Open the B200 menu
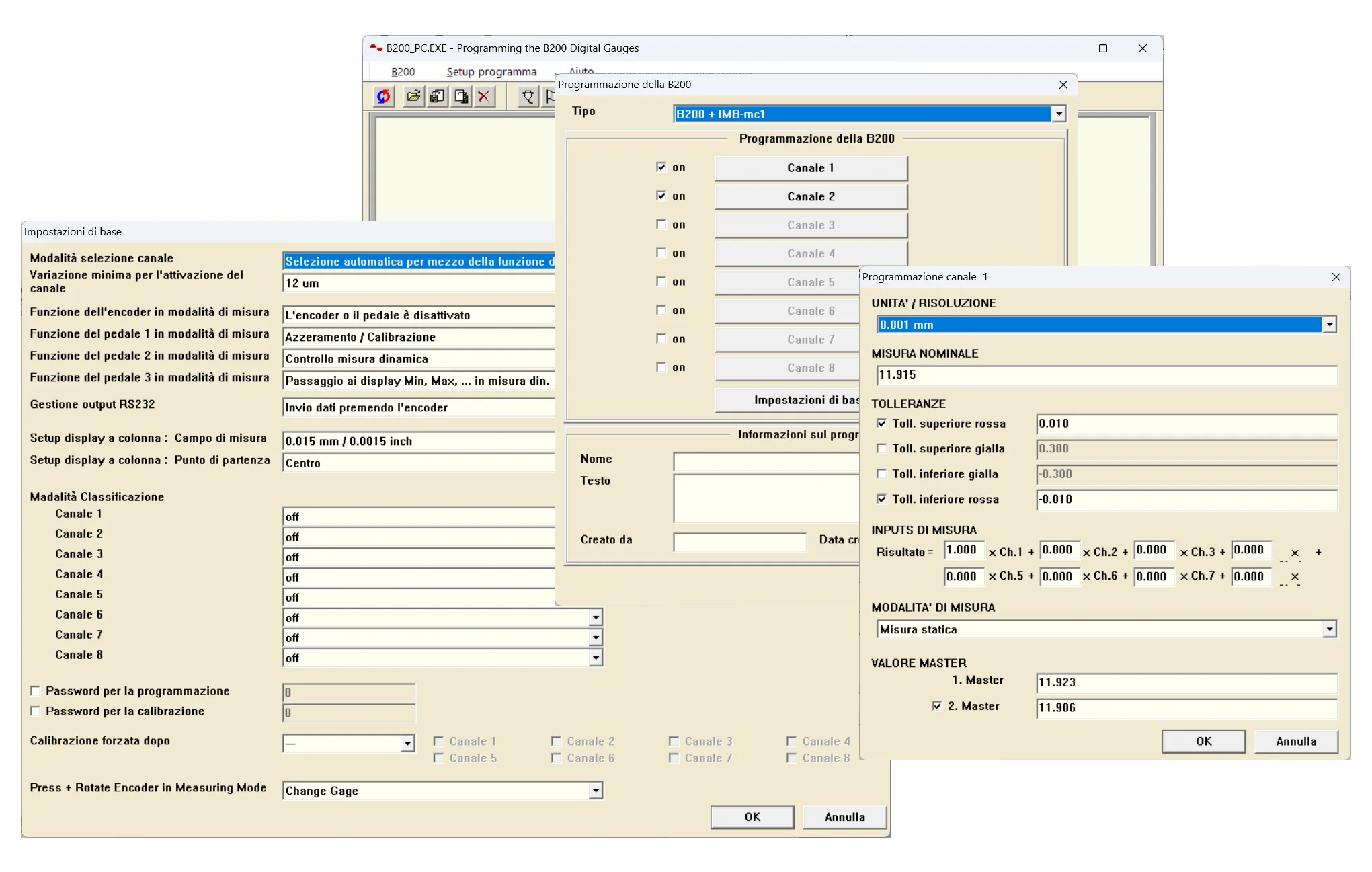 point(403,72)
